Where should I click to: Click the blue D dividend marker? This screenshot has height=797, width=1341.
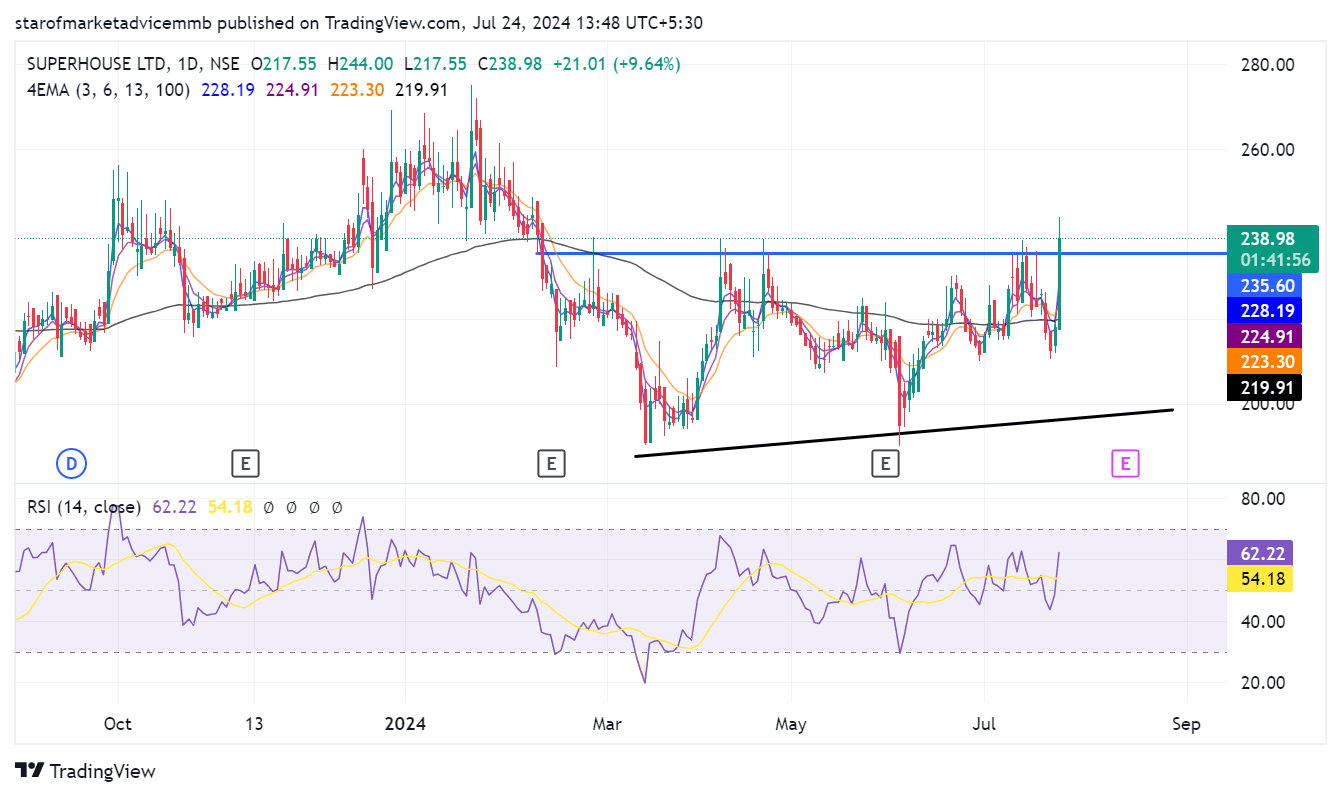[x=71, y=463]
